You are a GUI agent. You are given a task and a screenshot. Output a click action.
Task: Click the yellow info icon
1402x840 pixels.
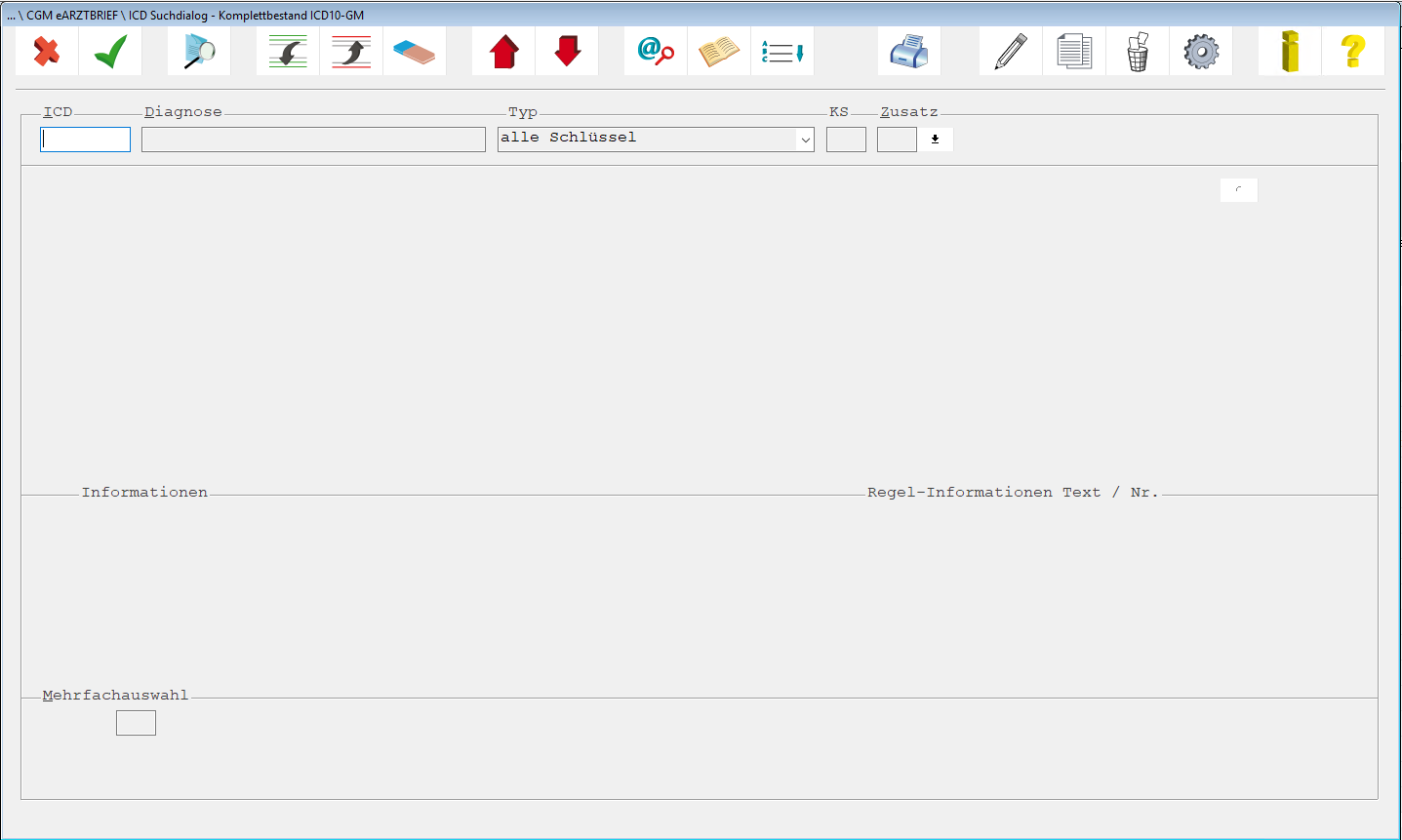coord(1290,51)
